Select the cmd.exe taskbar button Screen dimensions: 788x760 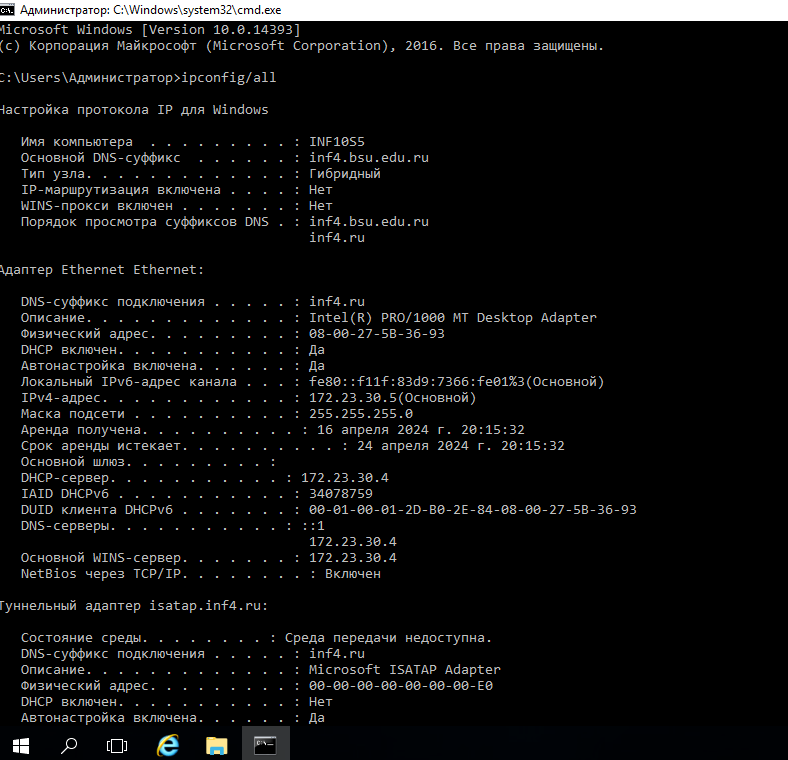[265, 743]
